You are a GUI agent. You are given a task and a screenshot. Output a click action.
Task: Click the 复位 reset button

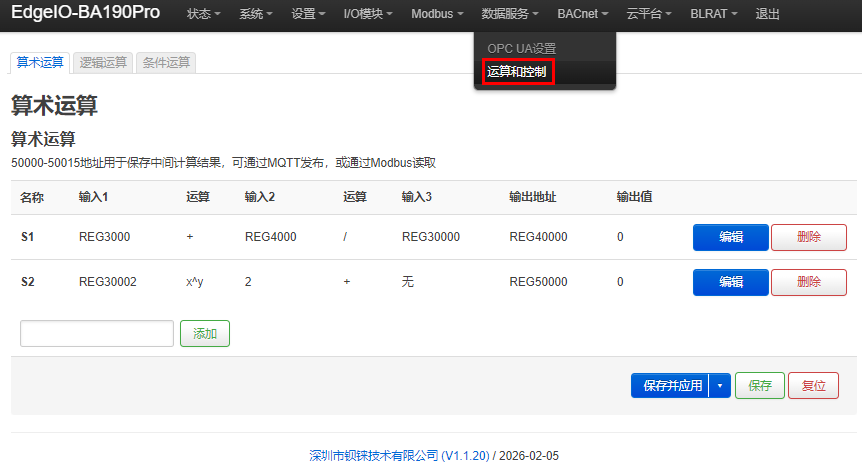pyautogui.click(x=814, y=385)
